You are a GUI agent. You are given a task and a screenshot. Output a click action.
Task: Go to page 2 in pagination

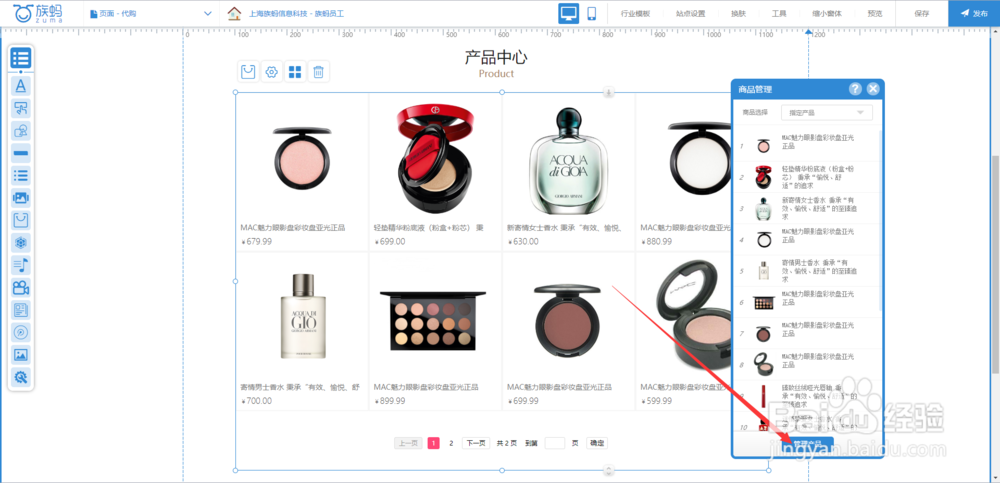point(451,443)
